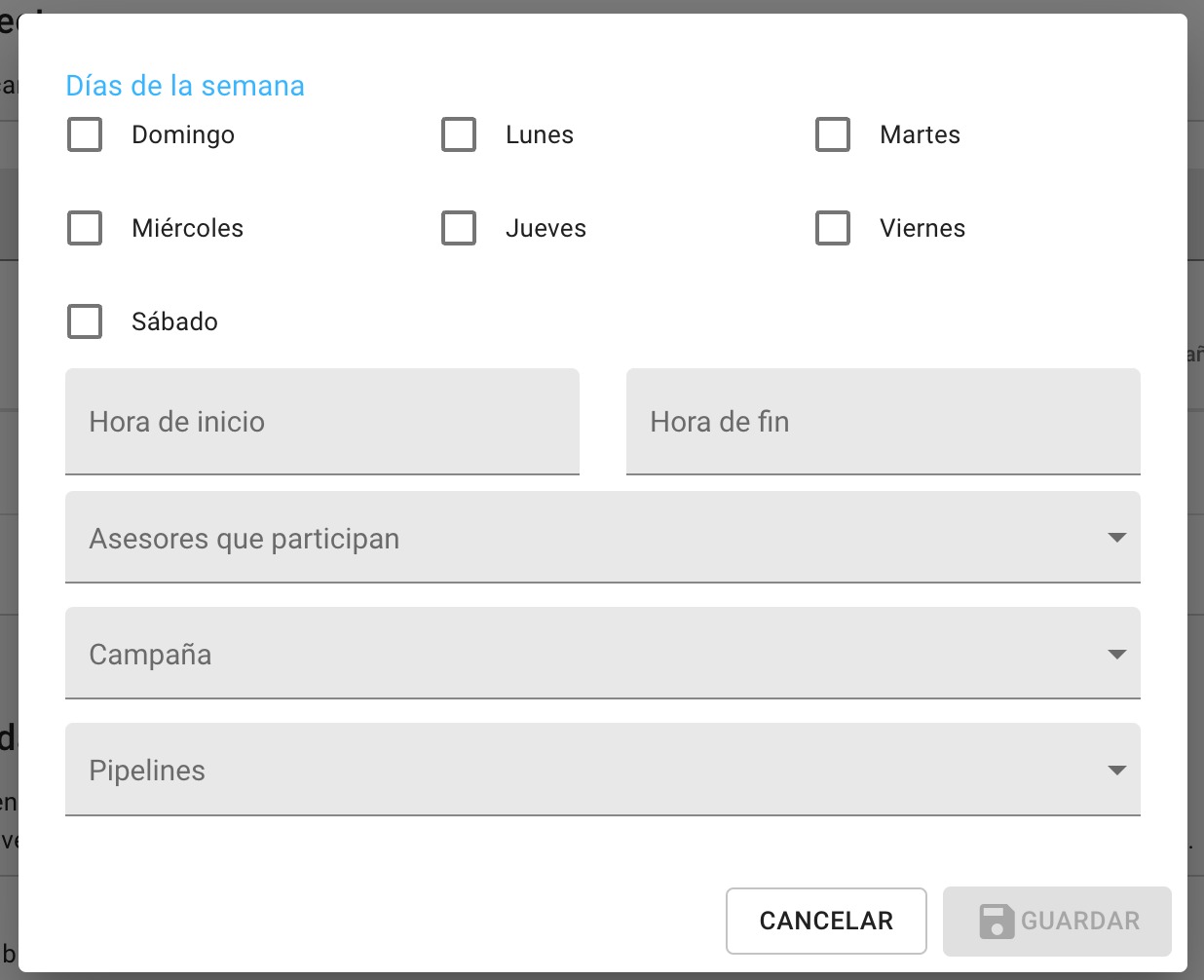
Task: Select the Miércoles checkbox
Action: pos(85,228)
